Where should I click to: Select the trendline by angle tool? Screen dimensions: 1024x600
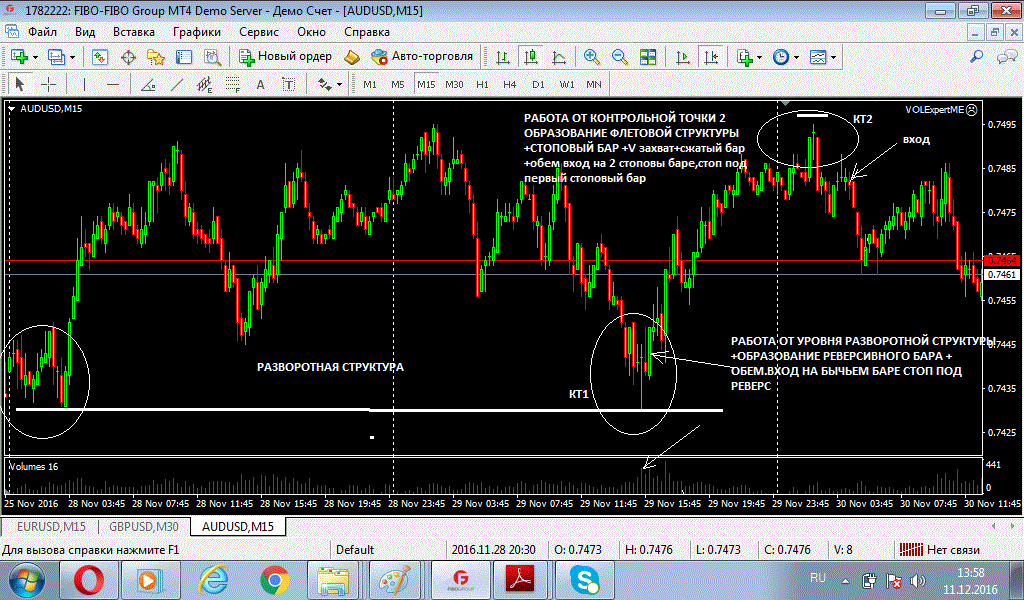pyautogui.click(x=148, y=84)
